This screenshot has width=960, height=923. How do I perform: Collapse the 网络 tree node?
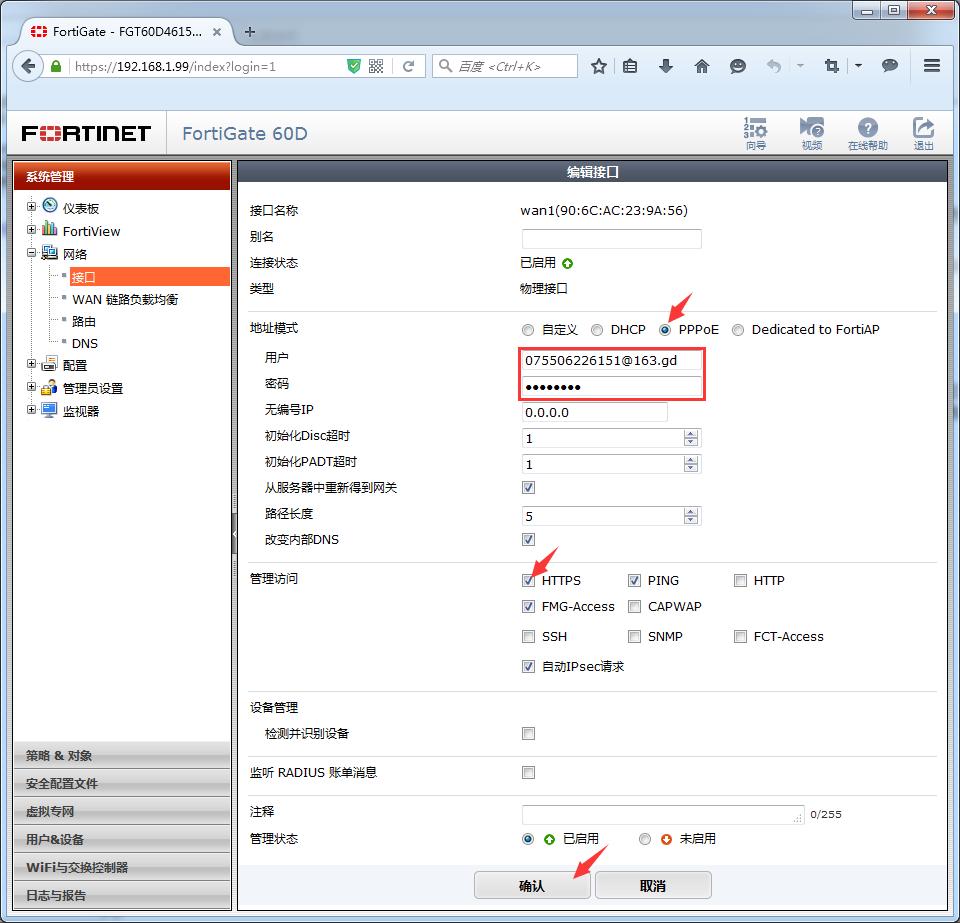pos(32,254)
